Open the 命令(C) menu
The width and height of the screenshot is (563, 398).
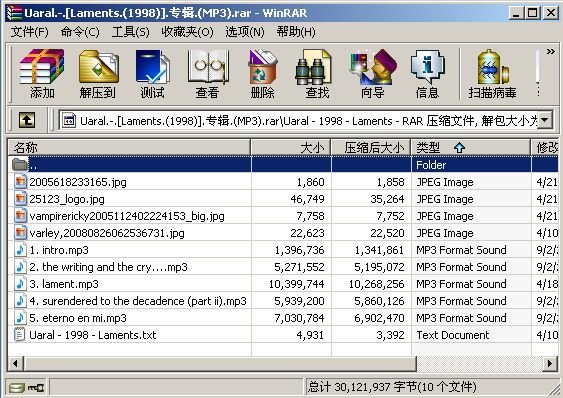pyautogui.click(x=80, y=32)
